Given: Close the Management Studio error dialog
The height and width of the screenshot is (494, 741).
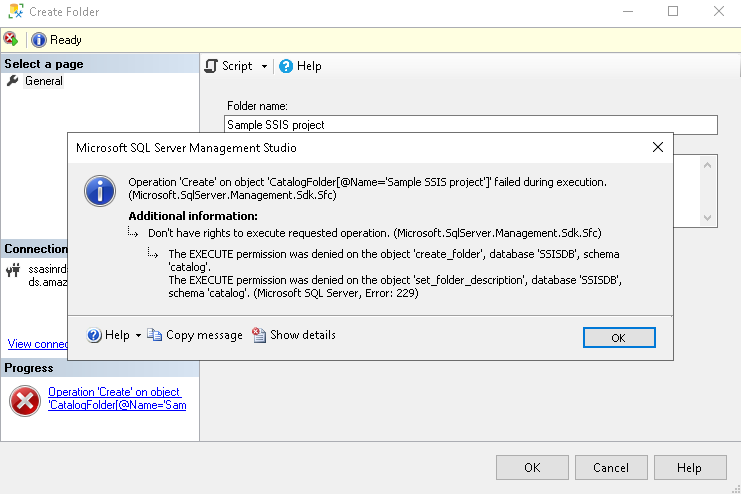Looking at the screenshot, I should pos(657,147).
